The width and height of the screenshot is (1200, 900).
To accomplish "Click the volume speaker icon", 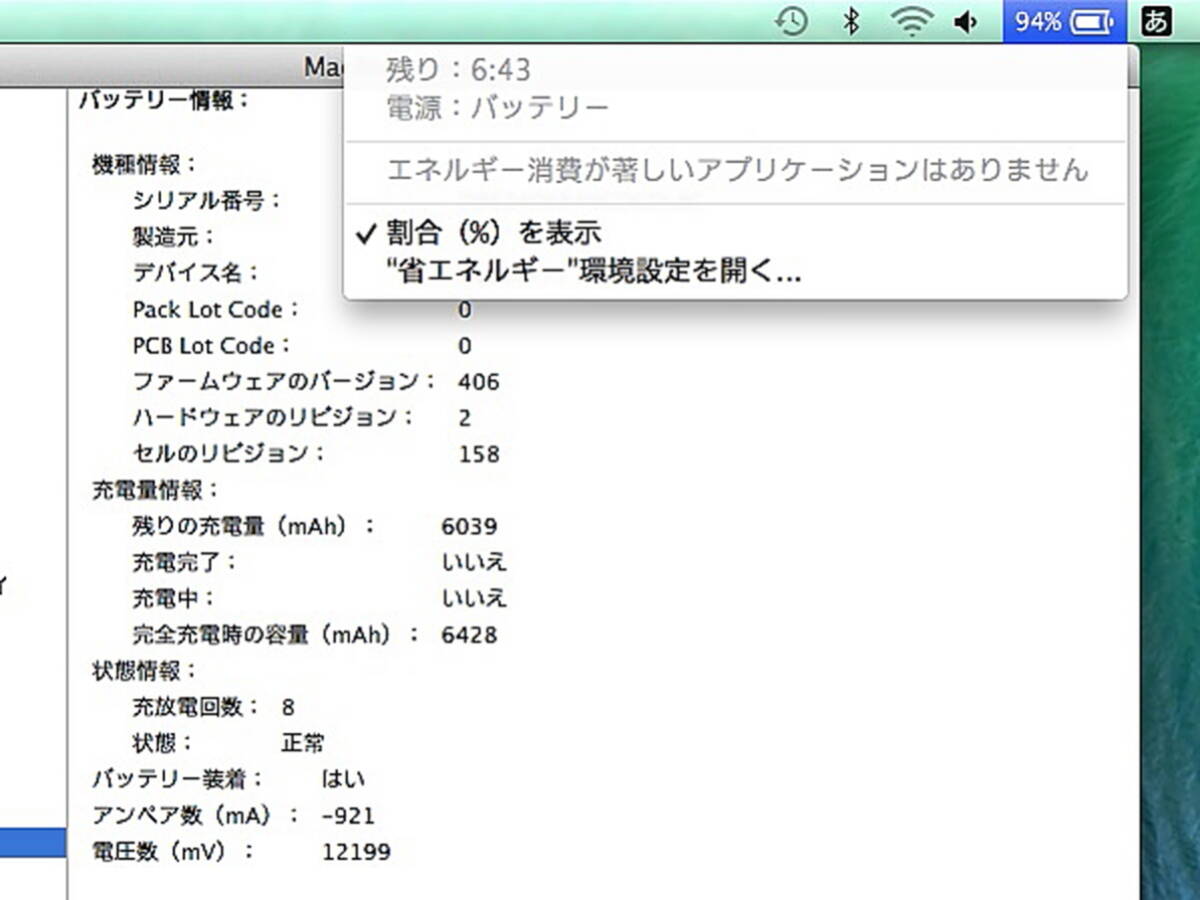I will click(x=966, y=20).
